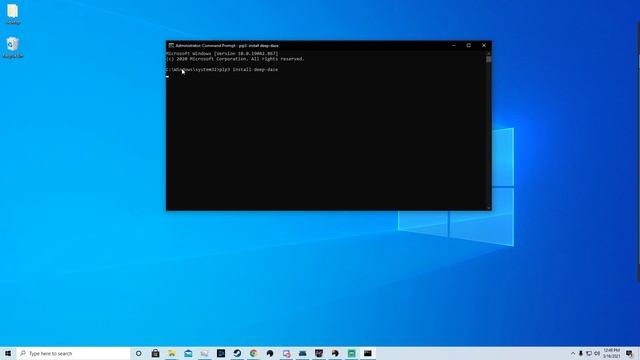Click the Microsoft Windows version text line
Image resolution: width=640 pixels, height=360 pixels.
(222, 53)
